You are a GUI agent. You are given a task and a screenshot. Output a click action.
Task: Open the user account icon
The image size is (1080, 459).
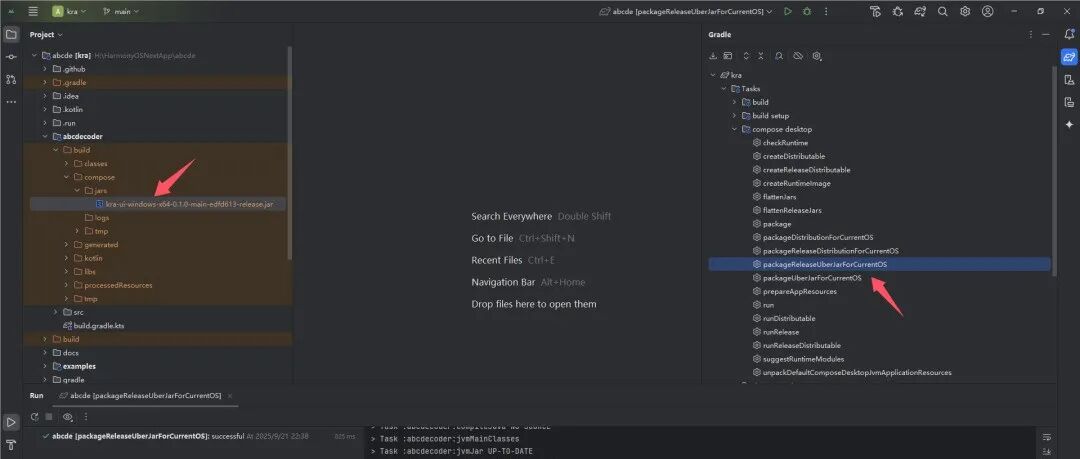[988, 12]
